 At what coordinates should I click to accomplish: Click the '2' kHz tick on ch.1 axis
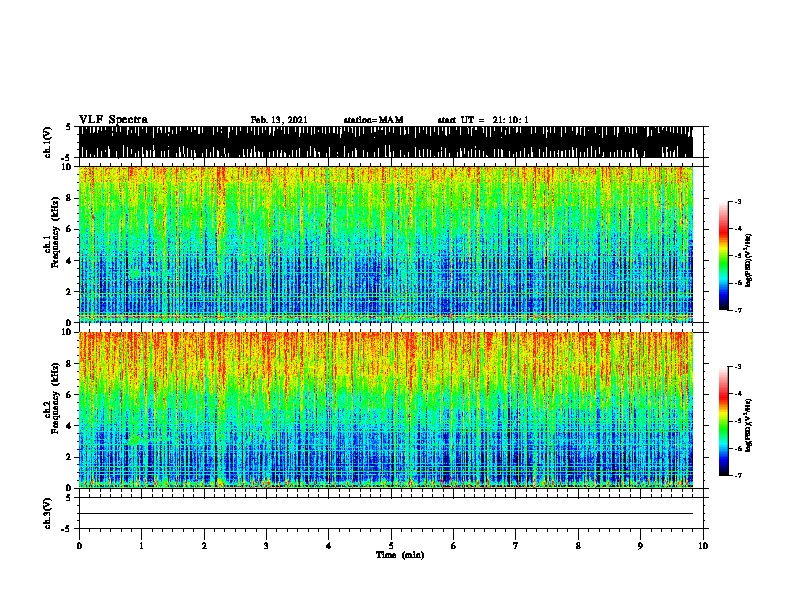[x=69, y=291]
